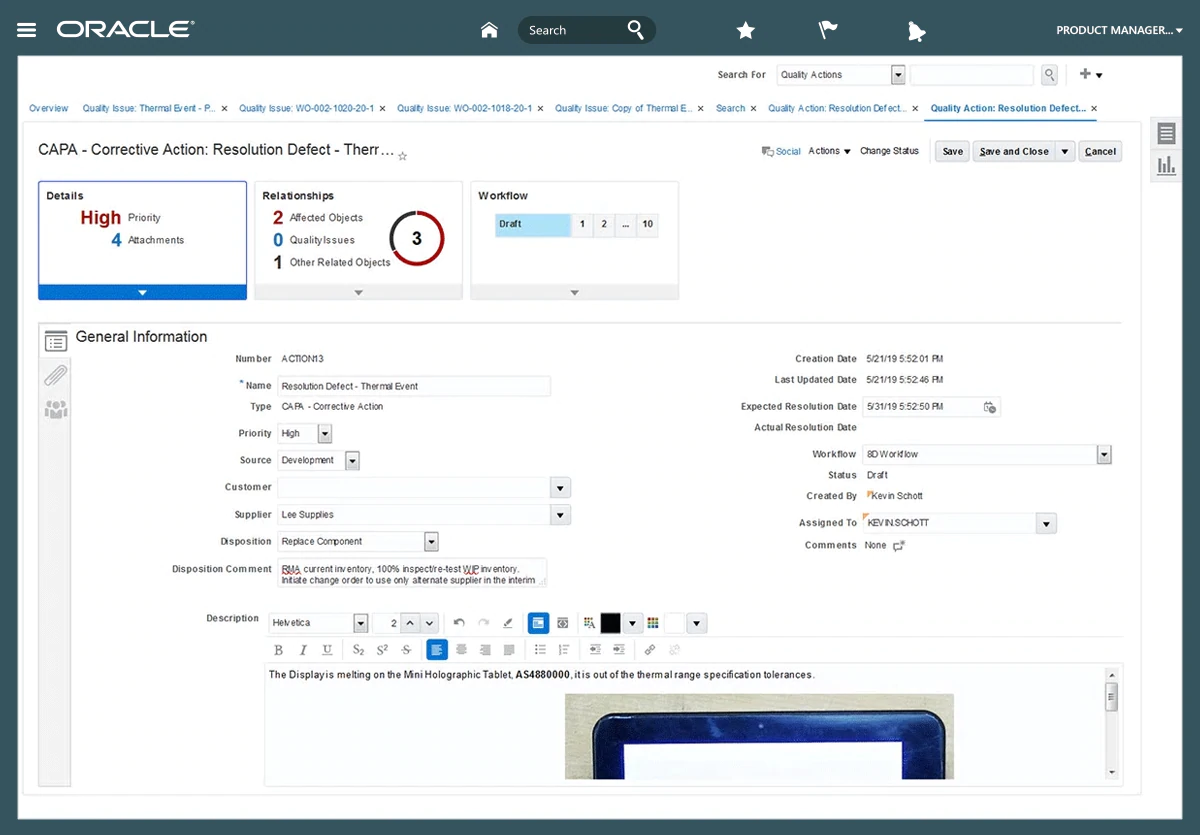The width and height of the screenshot is (1200, 835).
Task: Open the analytics bar chart panel icon
Action: click(1166, 166)
